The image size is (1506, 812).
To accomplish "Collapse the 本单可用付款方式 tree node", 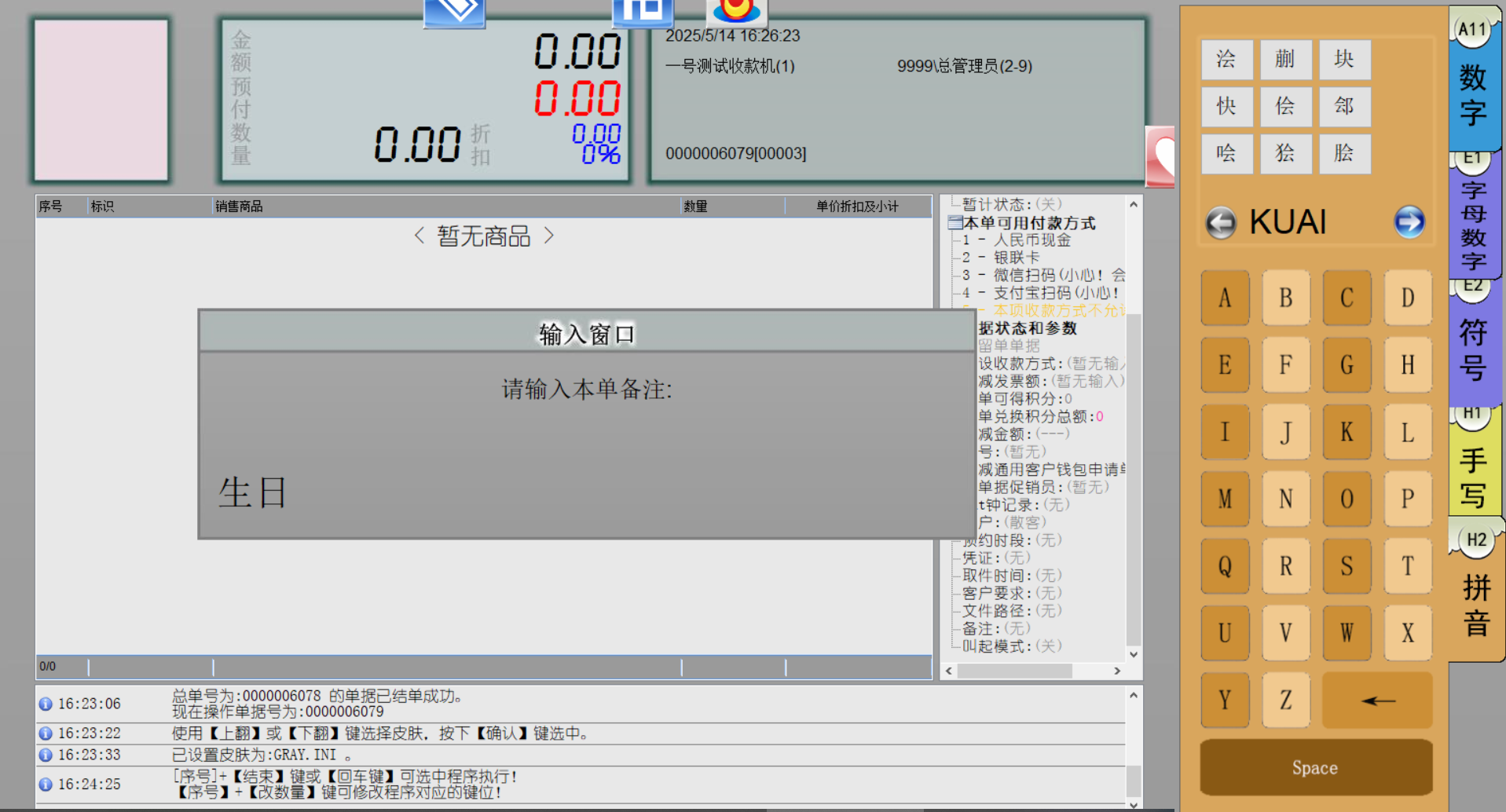I will click(x=955, y=223).
